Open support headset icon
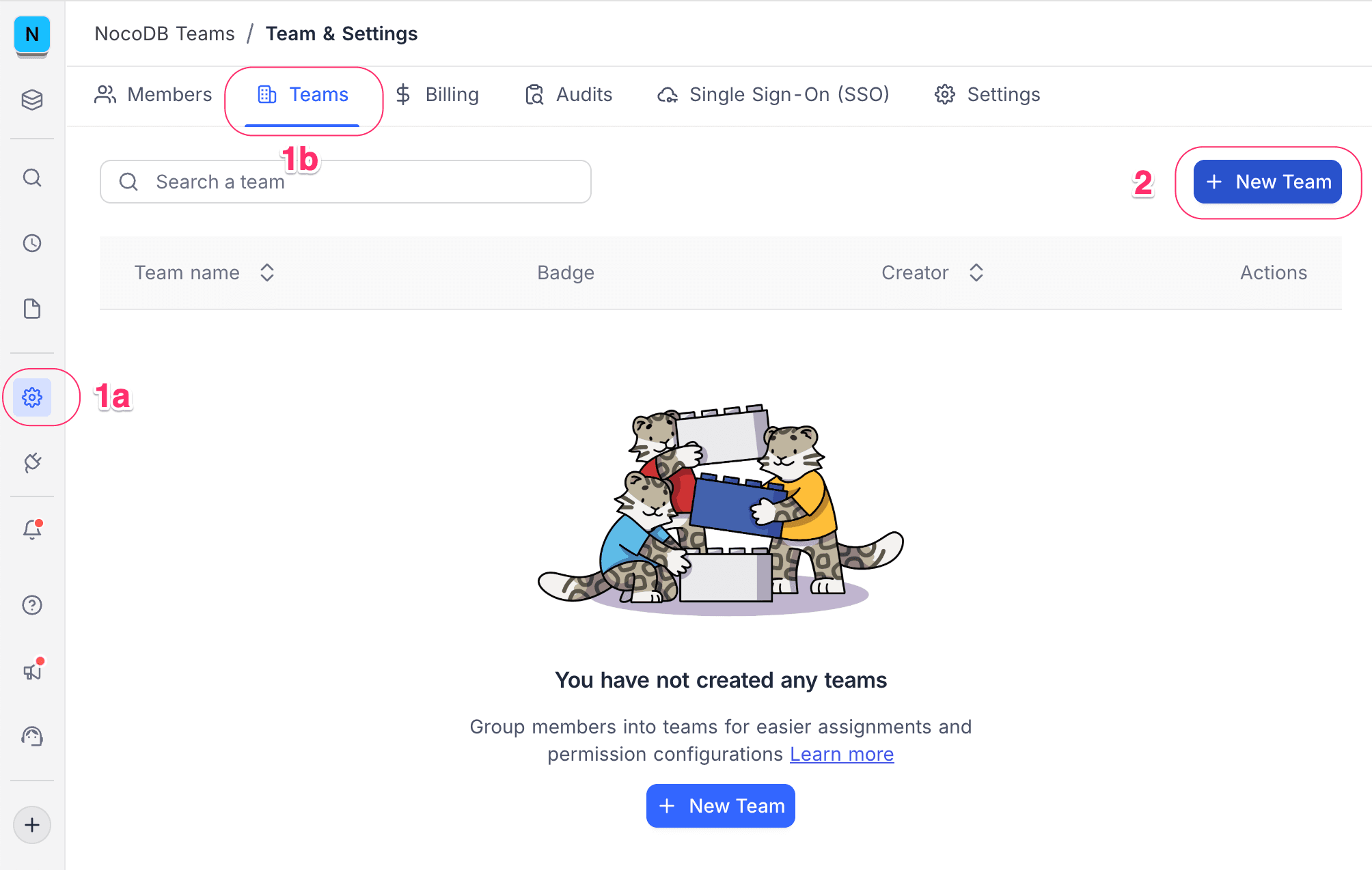Viewport: 1372px width, 870px height. (32, 736)
